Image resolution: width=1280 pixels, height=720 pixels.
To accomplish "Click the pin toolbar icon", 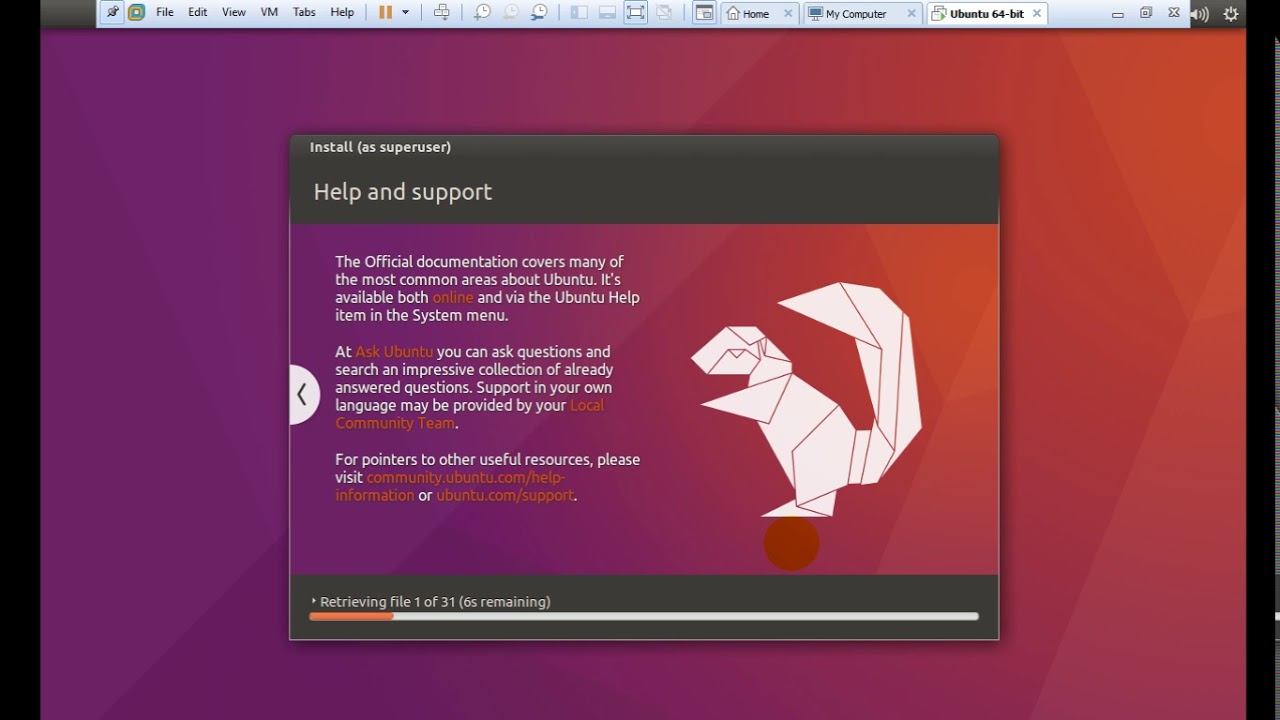I will (x=112, y=13).
